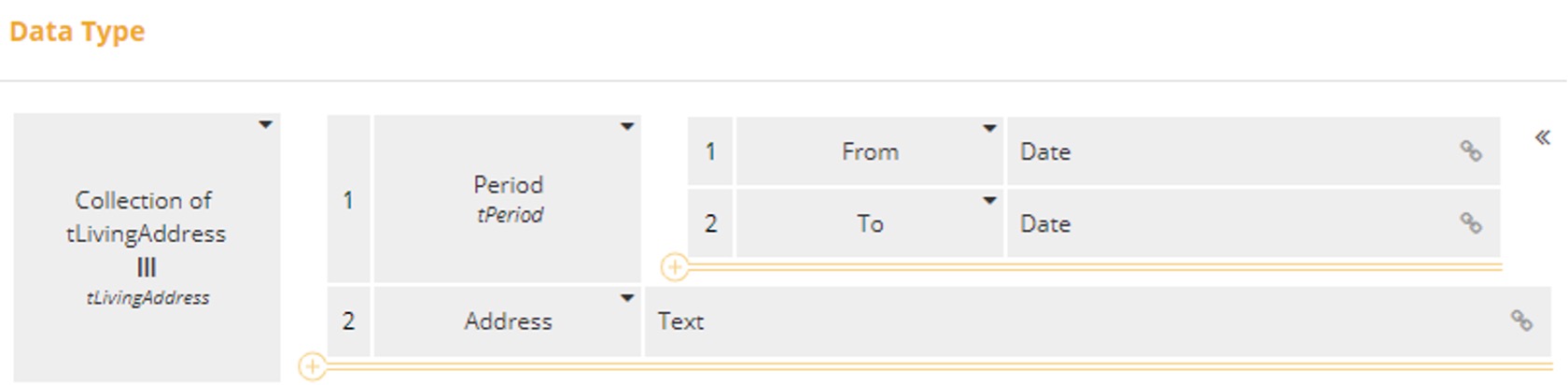Click the Date type of the To field

[x=1045, y=224]
